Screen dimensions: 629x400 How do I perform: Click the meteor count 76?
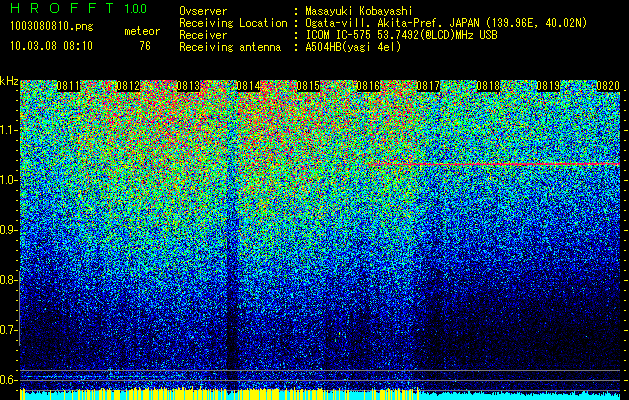coord(145,46)
